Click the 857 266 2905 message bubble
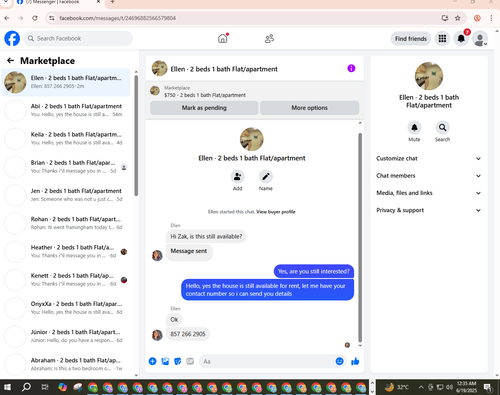This screenshot has width=500, height=395. pyautogui.click(x=188, y=334)
